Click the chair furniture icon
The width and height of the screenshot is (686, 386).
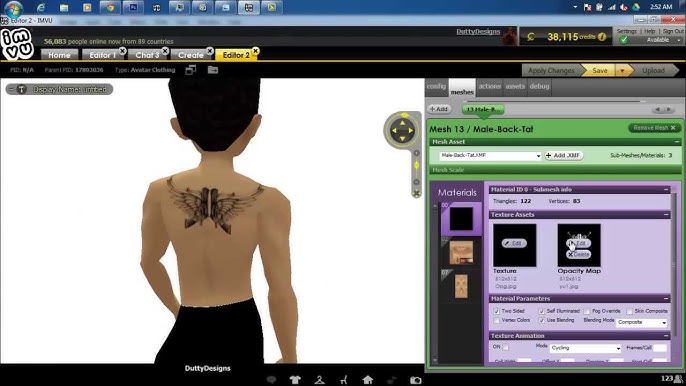(343, 379)
